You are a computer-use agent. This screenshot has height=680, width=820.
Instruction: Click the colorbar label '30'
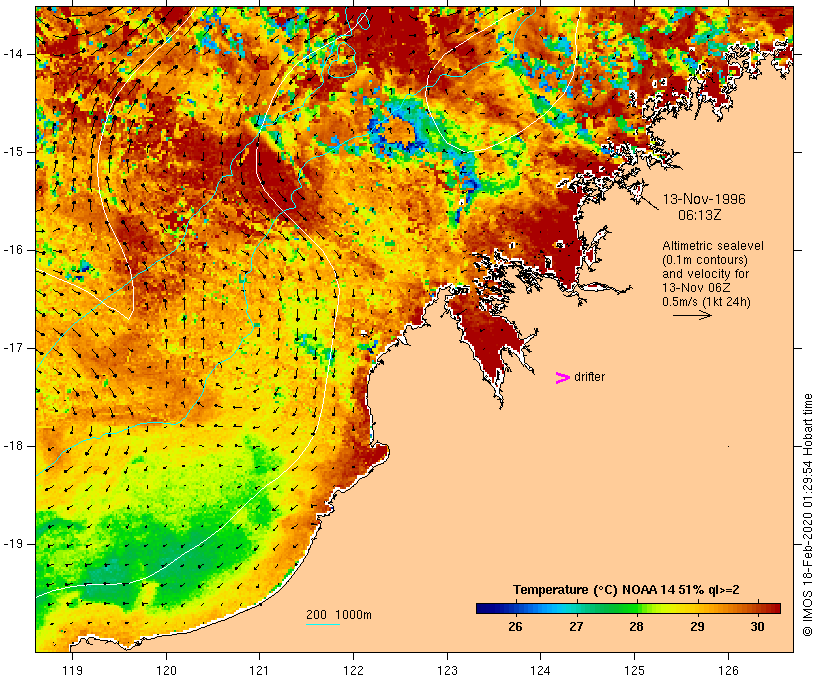[x=757, y=626]
